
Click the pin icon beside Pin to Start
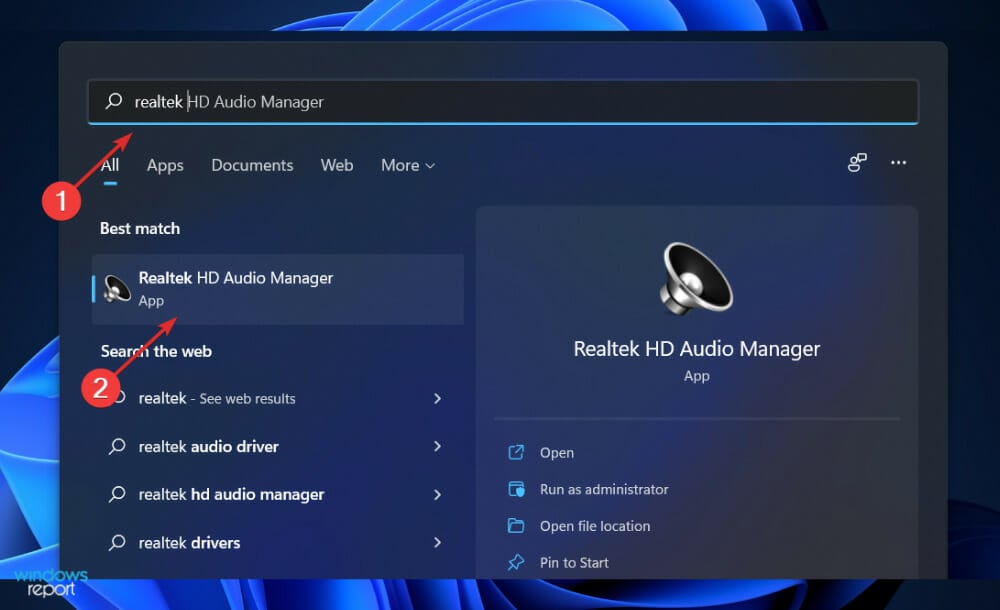point(516,562)
